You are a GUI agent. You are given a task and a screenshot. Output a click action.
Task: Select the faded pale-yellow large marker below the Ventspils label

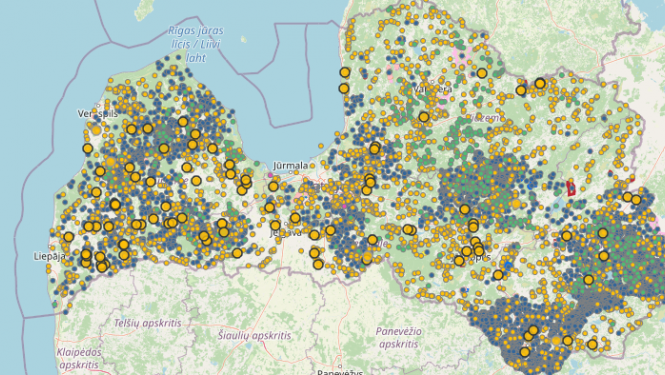[96, 130]
